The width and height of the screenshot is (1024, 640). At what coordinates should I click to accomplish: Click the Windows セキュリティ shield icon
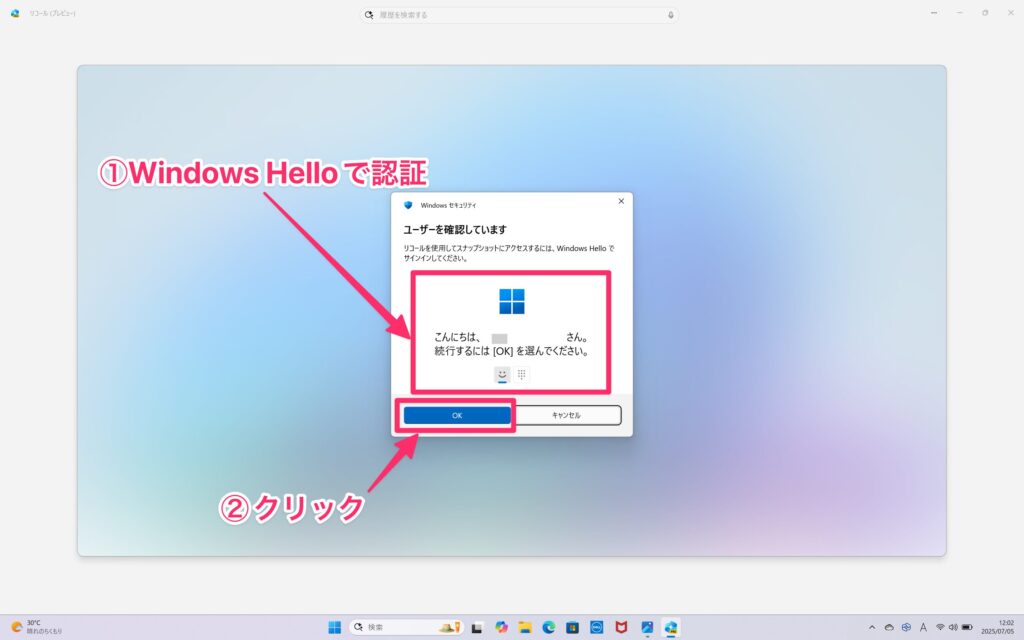408,205
